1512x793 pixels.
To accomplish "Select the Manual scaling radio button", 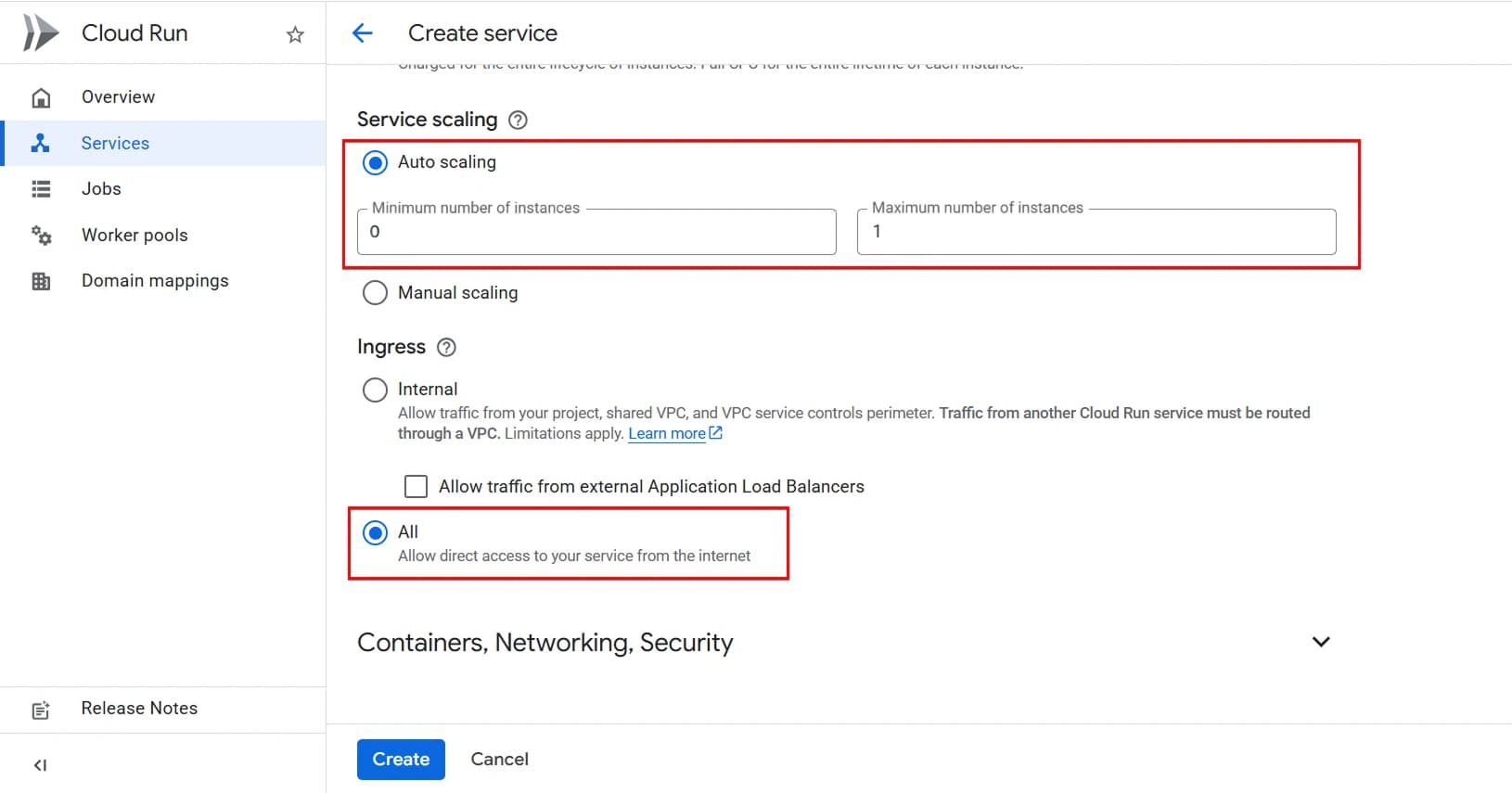I will tap(375, 292).
